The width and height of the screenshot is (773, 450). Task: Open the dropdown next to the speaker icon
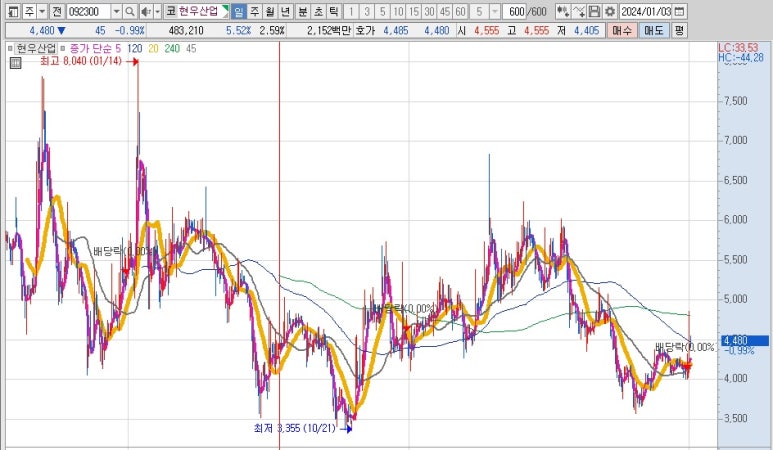157,11
